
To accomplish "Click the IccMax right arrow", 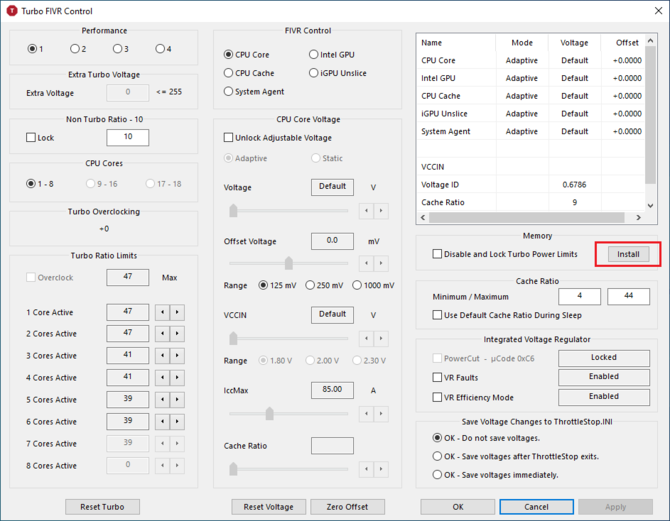I will (381, 414).
